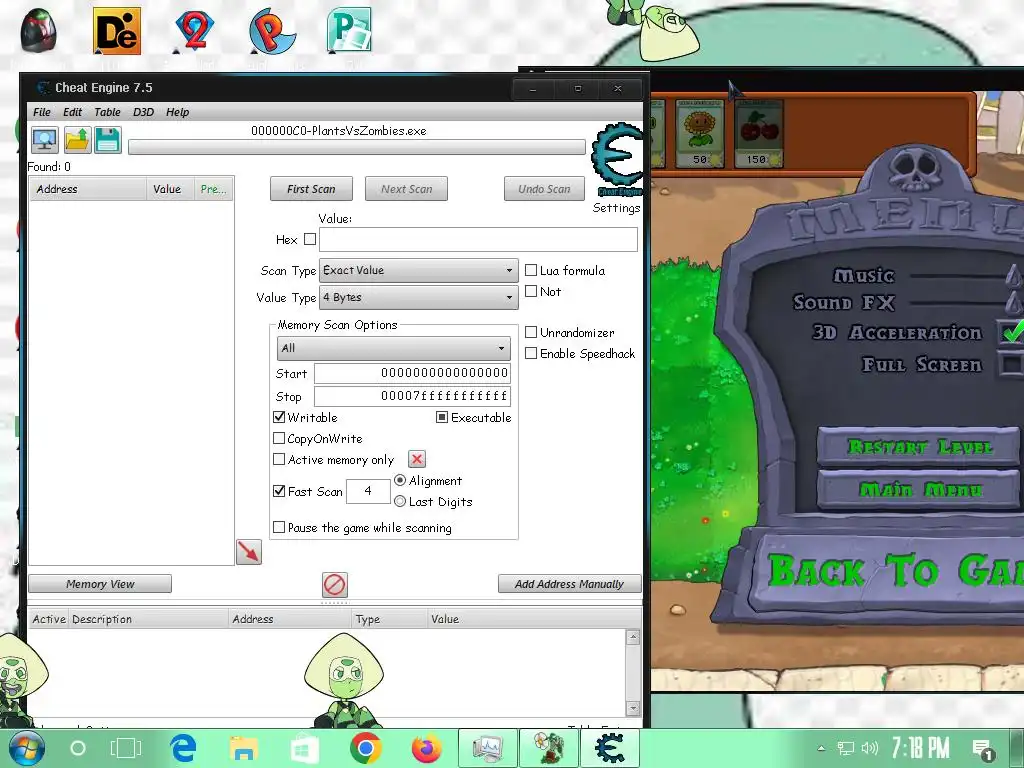The height and width of the screenshot is (768, 1024).
Task: Toggle the Not checkbox
Action: click(531, 291)
